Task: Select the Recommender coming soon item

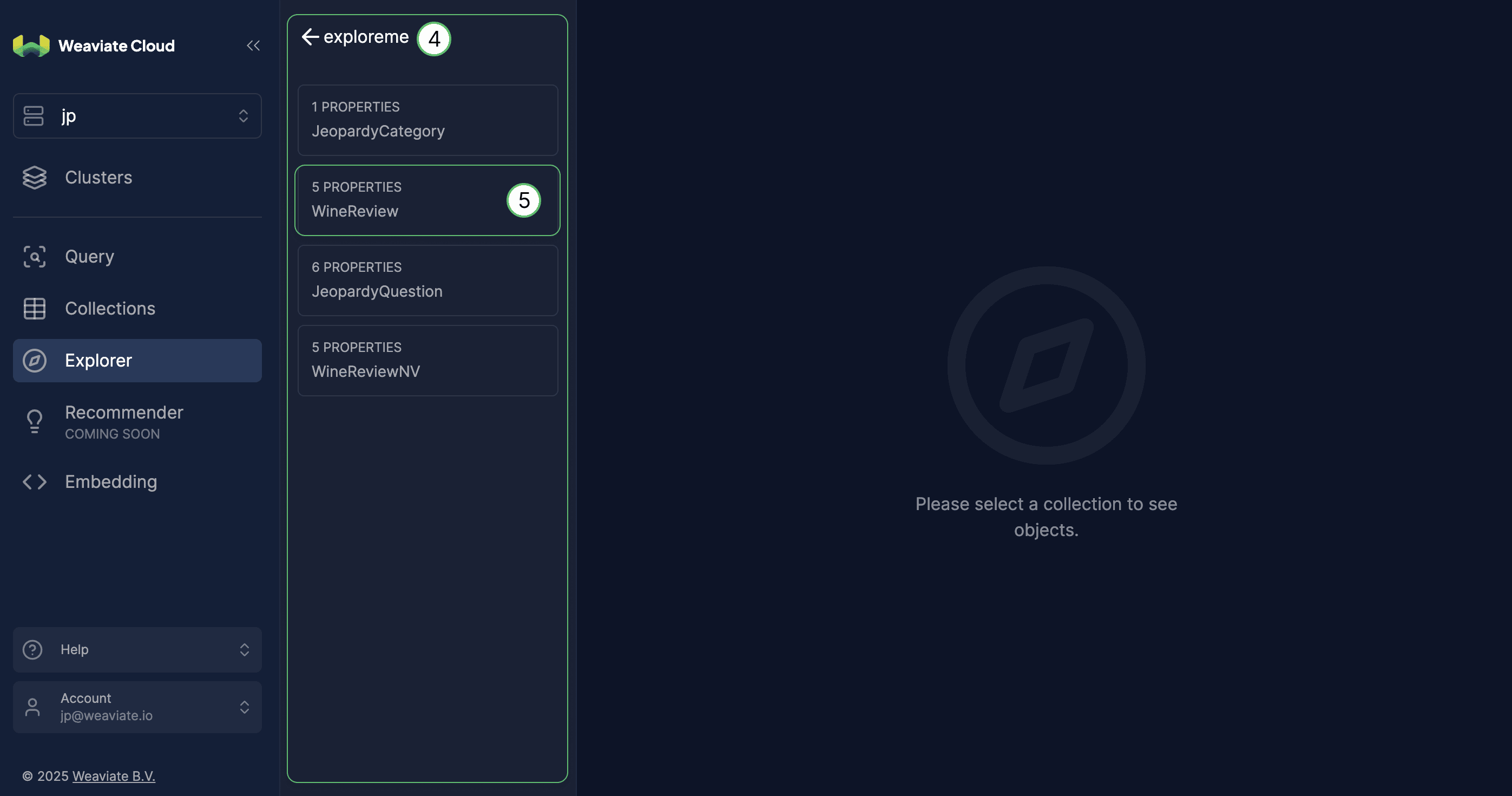Action: point(137,422)
